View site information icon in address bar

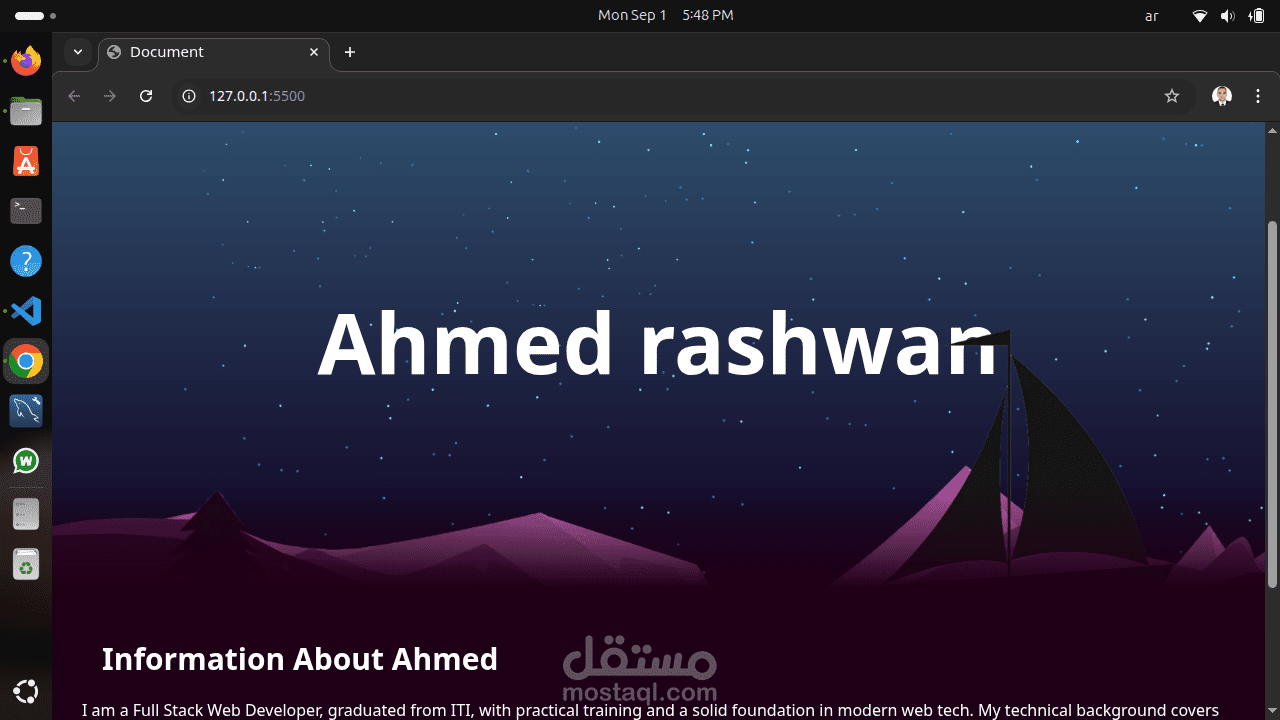pos(188,96)
